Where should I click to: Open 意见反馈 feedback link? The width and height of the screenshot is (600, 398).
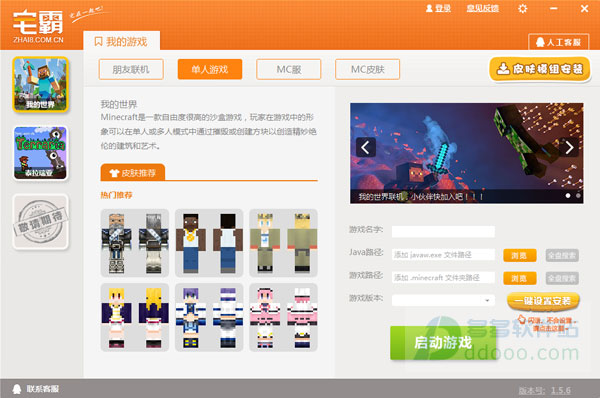(x=482, y=8)
